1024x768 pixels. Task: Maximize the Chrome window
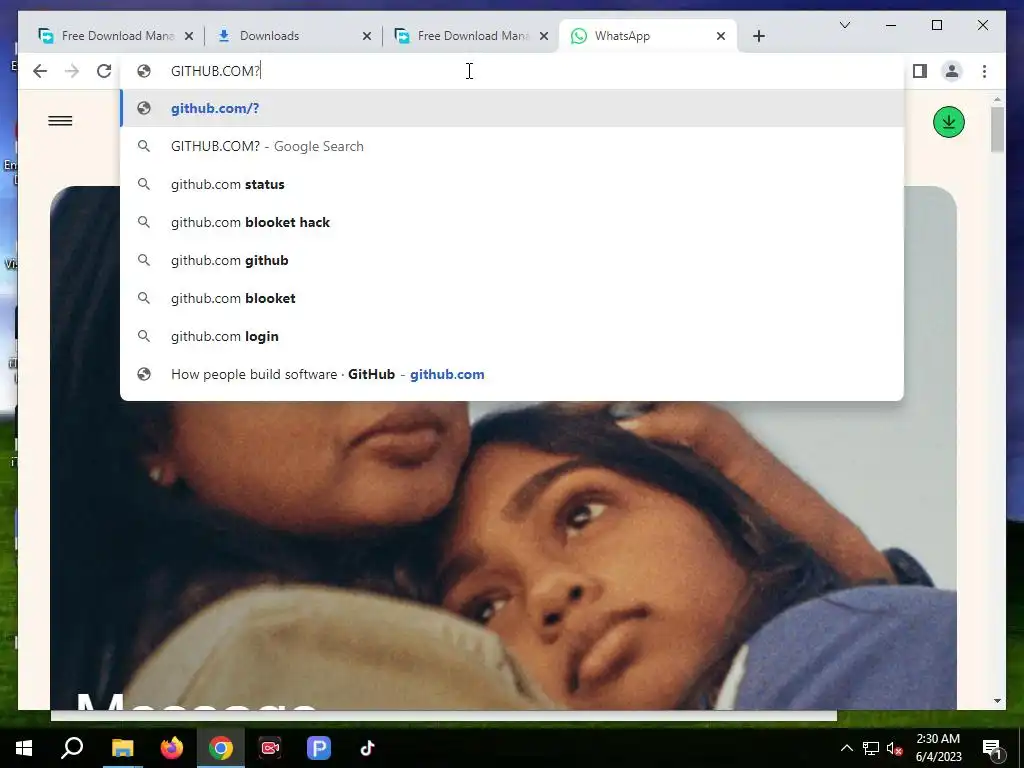936,25
